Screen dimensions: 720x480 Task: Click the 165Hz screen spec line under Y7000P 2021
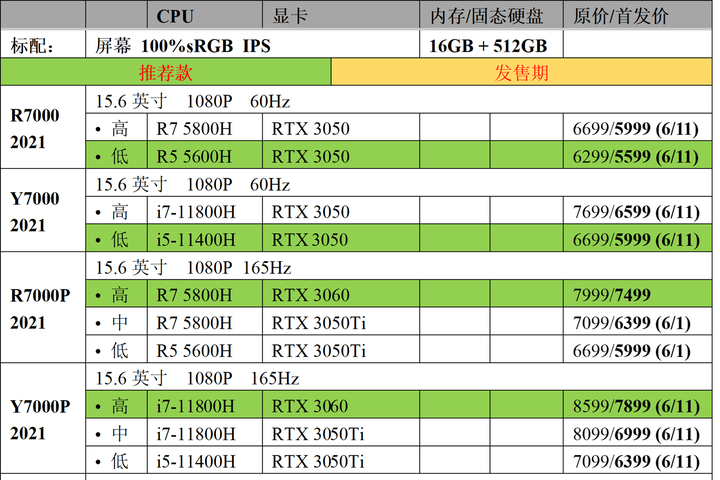[x=197, y=378]
